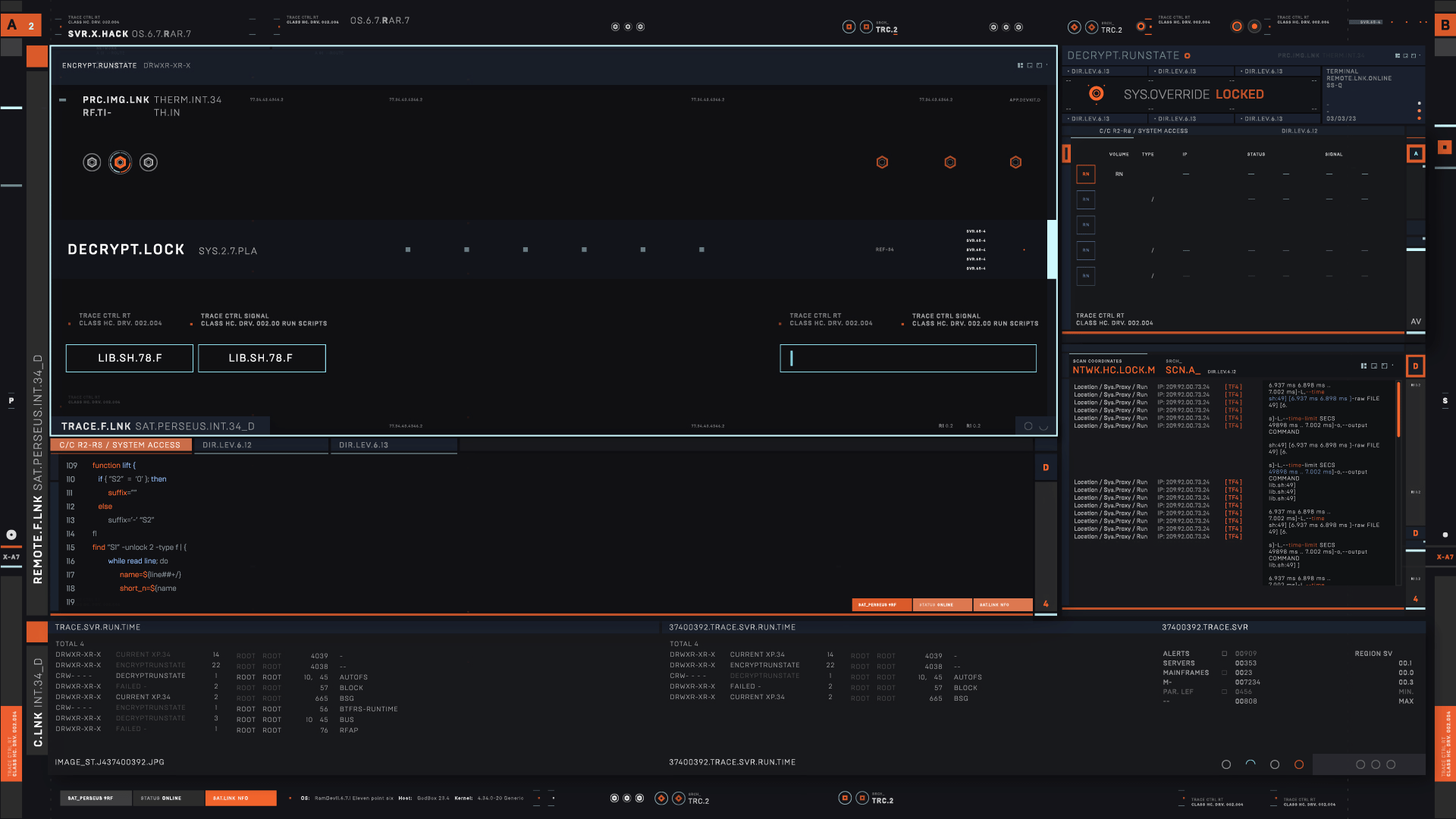Click grid layout icon in NTWK.HC.LOCK.M panel

1363,366
